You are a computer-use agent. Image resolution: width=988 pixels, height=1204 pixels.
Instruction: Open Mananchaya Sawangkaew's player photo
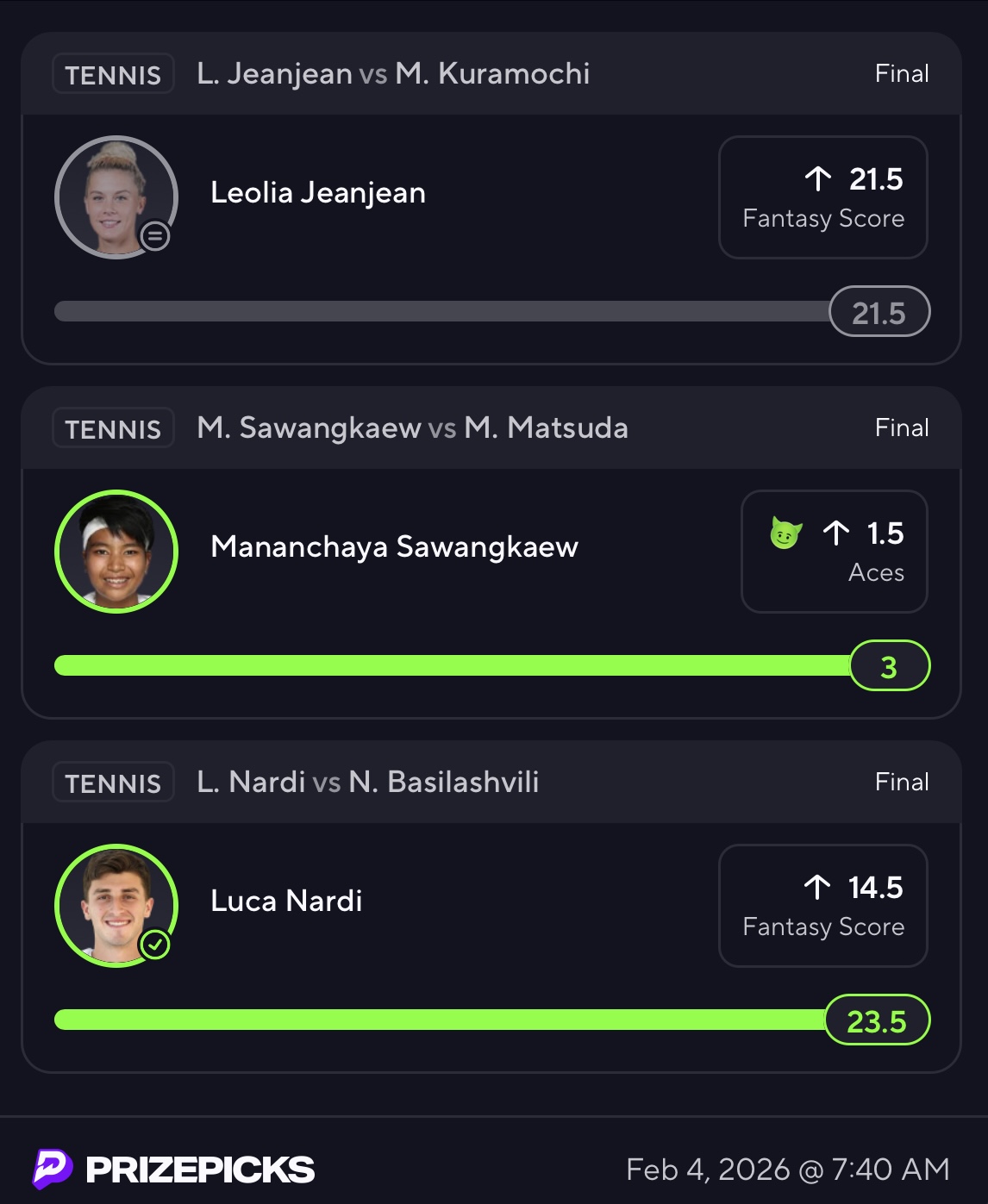pyautogui.click(x=116, y=552)
